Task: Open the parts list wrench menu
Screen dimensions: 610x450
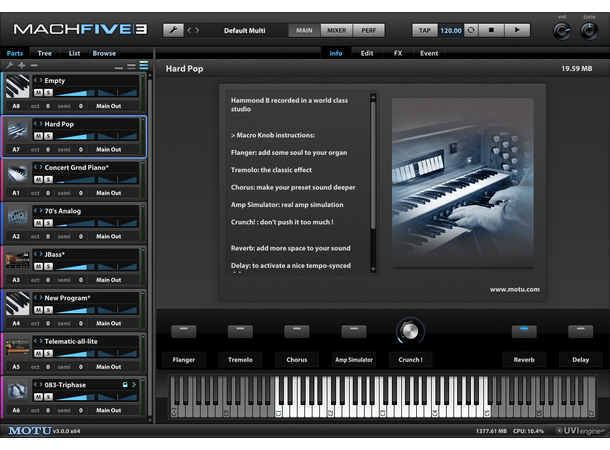Action: 10,65
